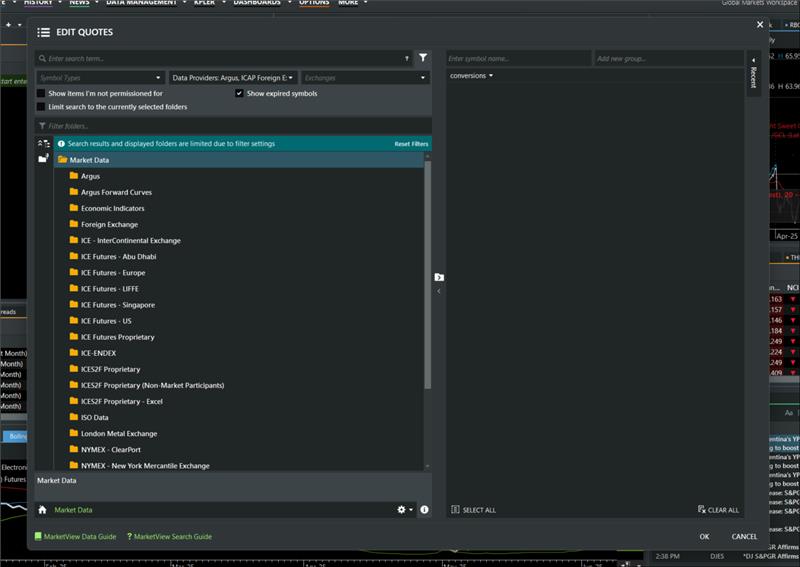Click the home icon in the path bar

[42, 509]
